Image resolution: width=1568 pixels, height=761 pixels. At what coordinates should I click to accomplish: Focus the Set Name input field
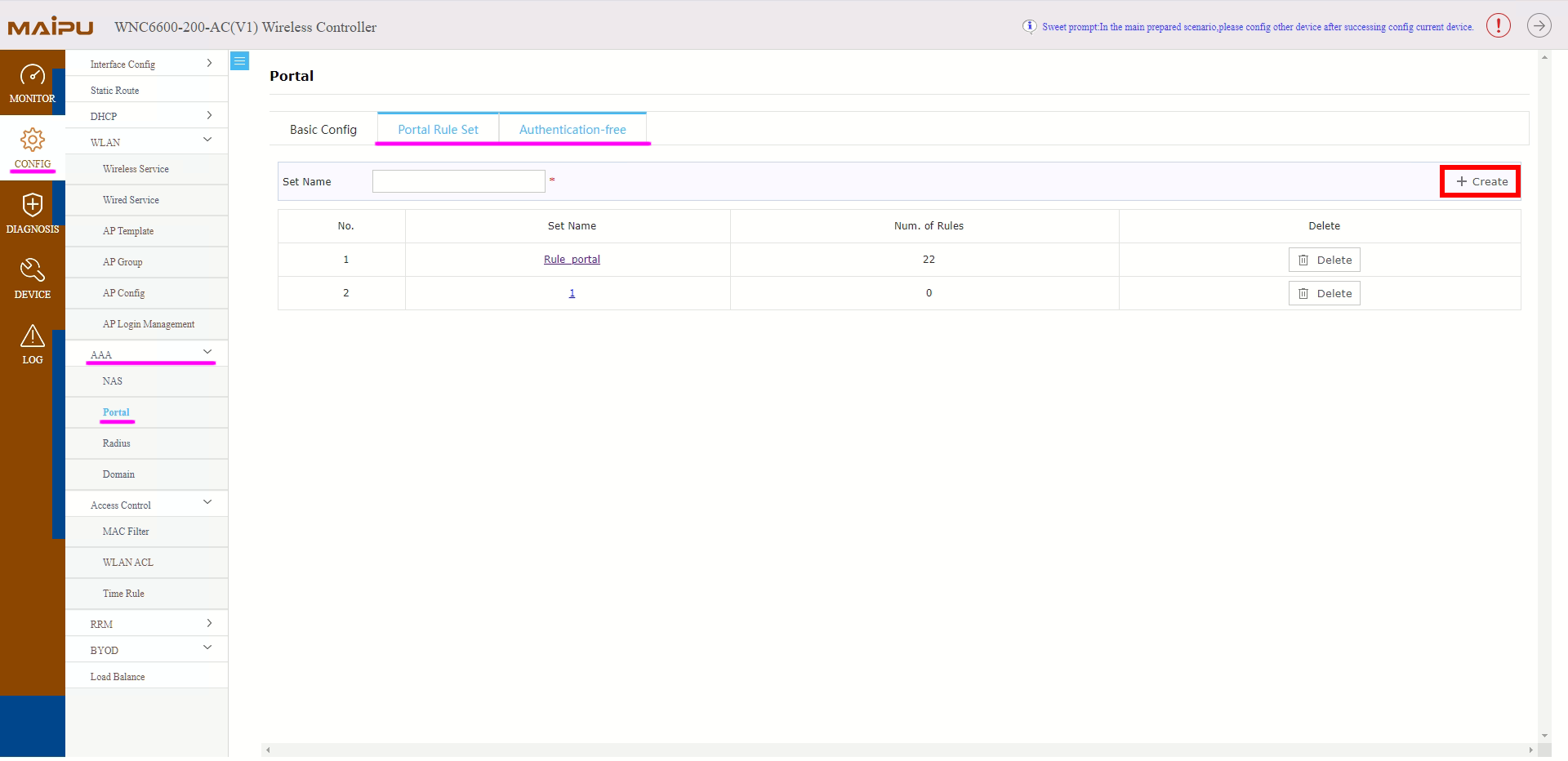click(459, 181)
